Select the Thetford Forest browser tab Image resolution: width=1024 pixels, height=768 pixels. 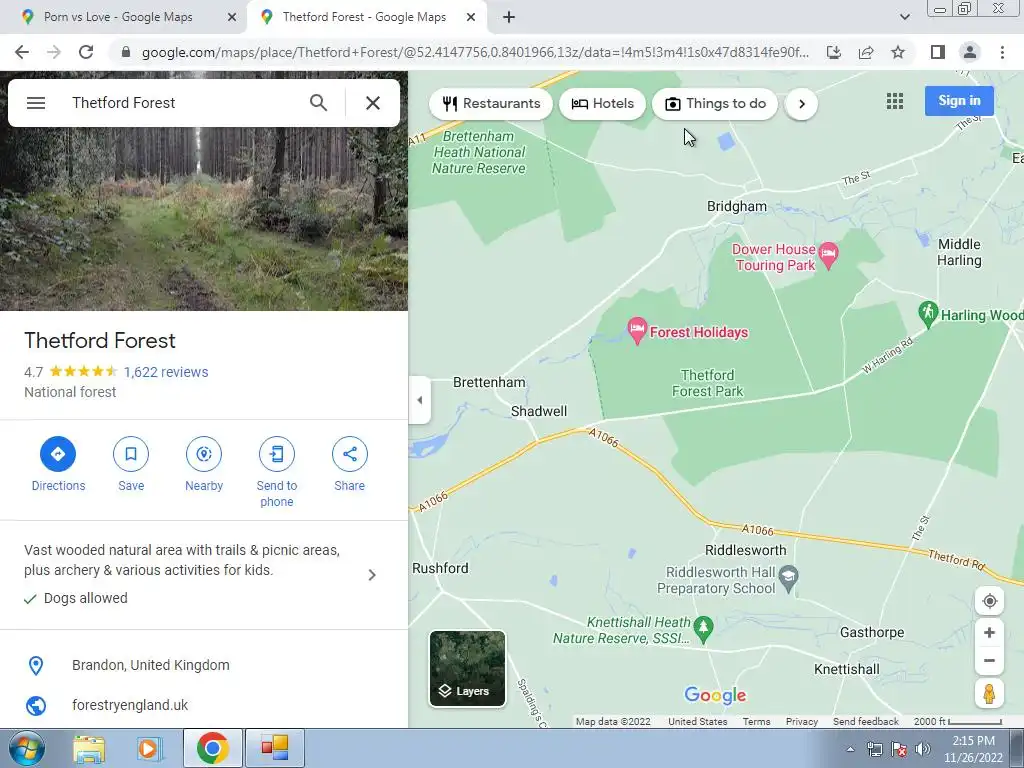tap(364, 17)
